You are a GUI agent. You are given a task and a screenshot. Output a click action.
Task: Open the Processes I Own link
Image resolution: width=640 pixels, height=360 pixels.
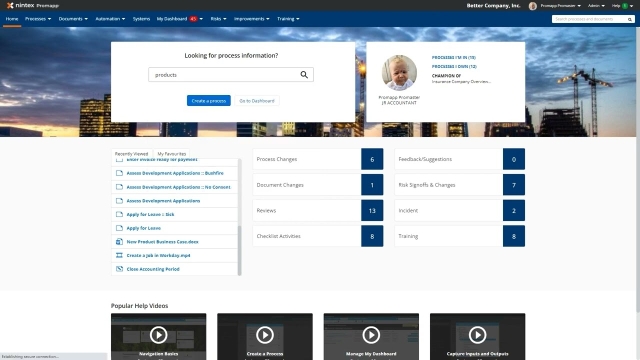(x=454, y=67)
